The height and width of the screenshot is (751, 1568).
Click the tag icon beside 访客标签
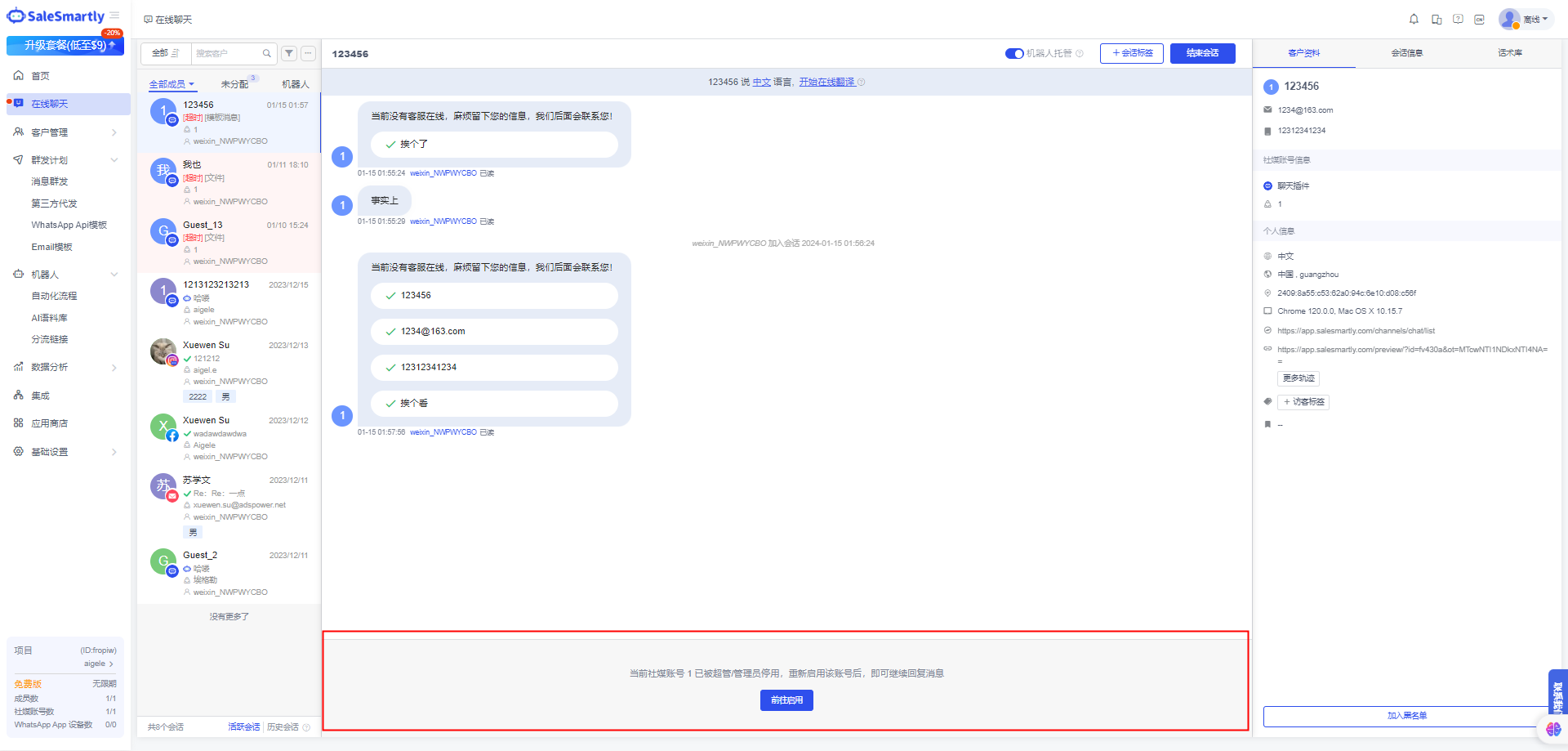tap(1267, 401)
